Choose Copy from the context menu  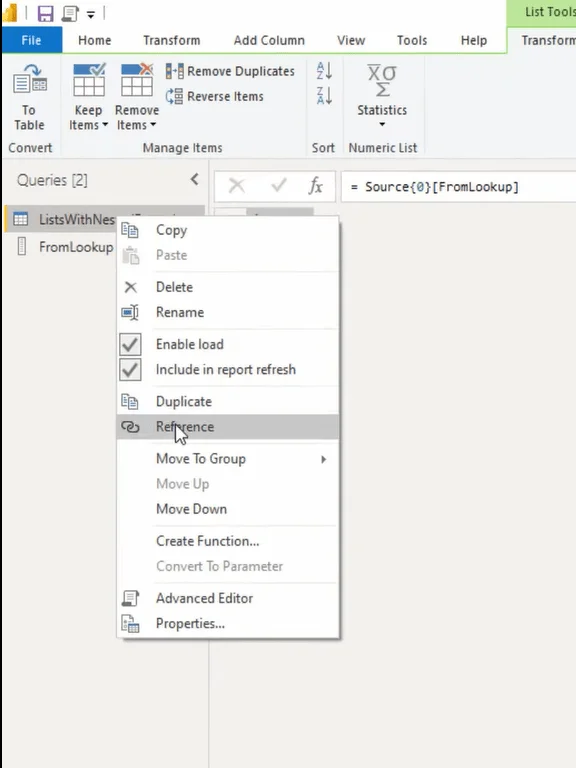tap(228, 230)
